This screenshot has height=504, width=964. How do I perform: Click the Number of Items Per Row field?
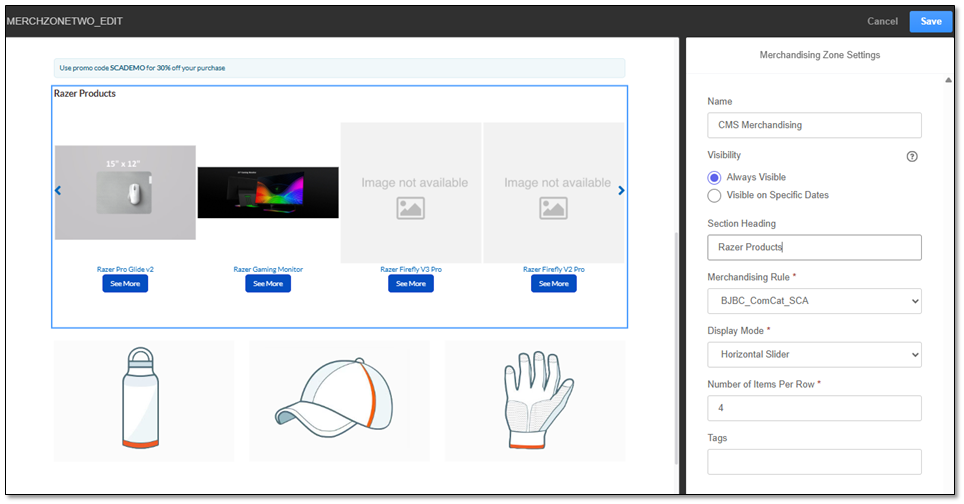[814, 408]
